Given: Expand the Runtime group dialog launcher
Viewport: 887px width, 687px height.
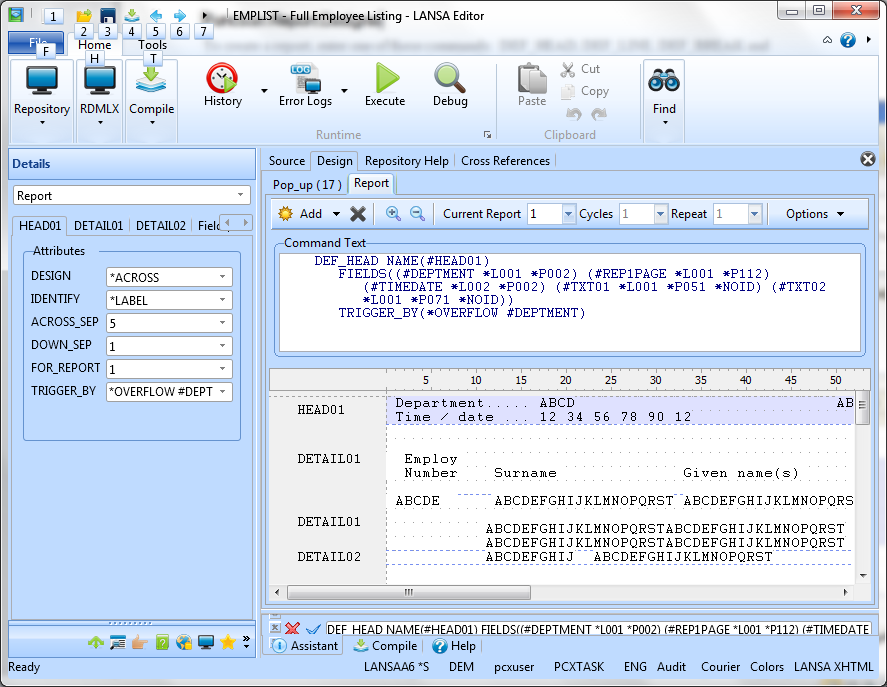Looking at the screenshot, I should [487, 135].
